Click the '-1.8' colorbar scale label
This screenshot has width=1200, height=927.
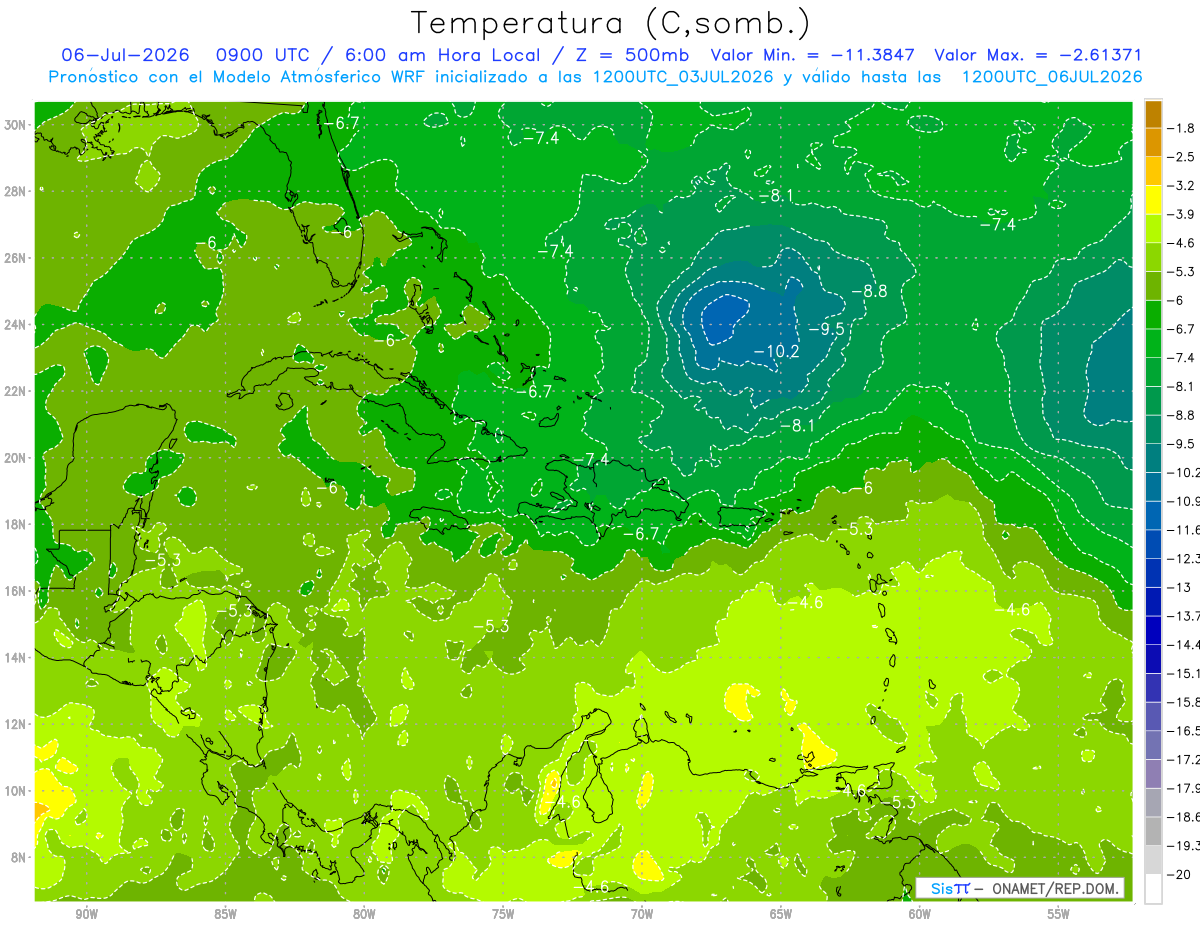point(1183,128)
